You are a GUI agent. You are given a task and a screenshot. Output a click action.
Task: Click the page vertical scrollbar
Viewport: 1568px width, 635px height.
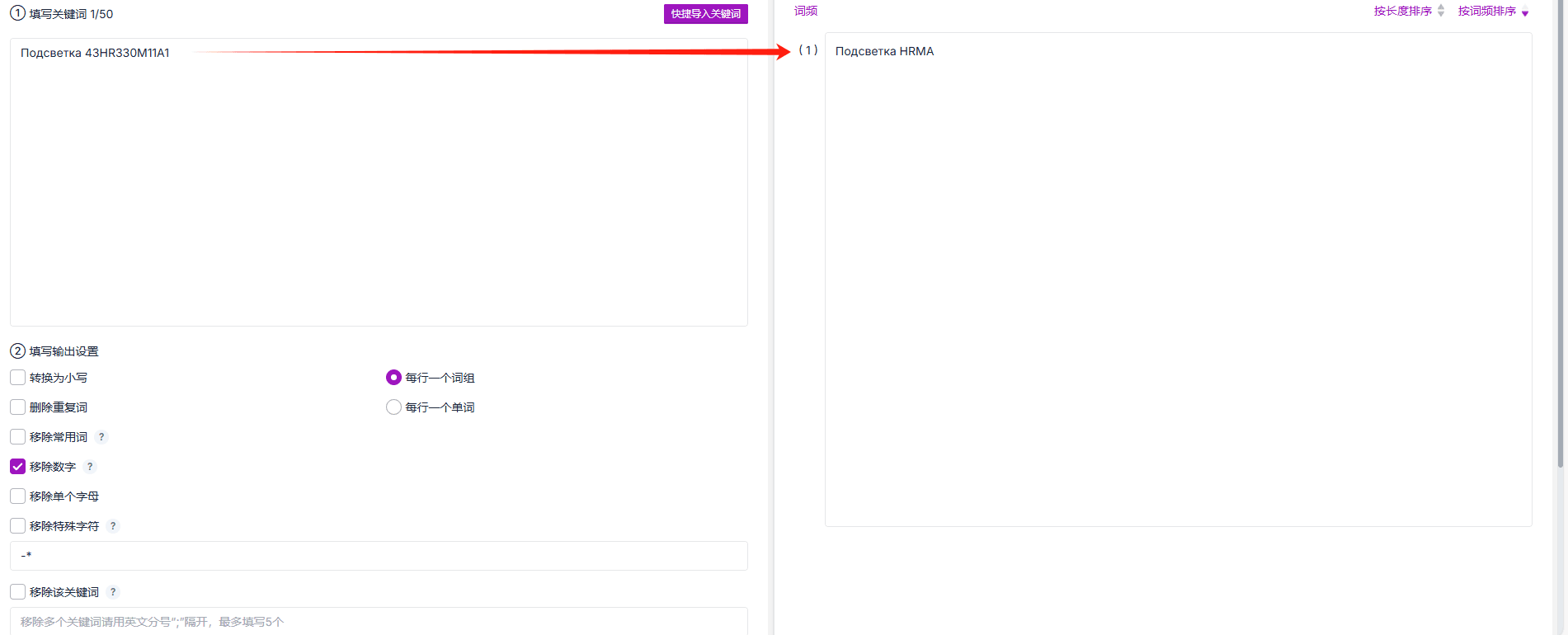pyautogui.click(x=1561, y=233)
